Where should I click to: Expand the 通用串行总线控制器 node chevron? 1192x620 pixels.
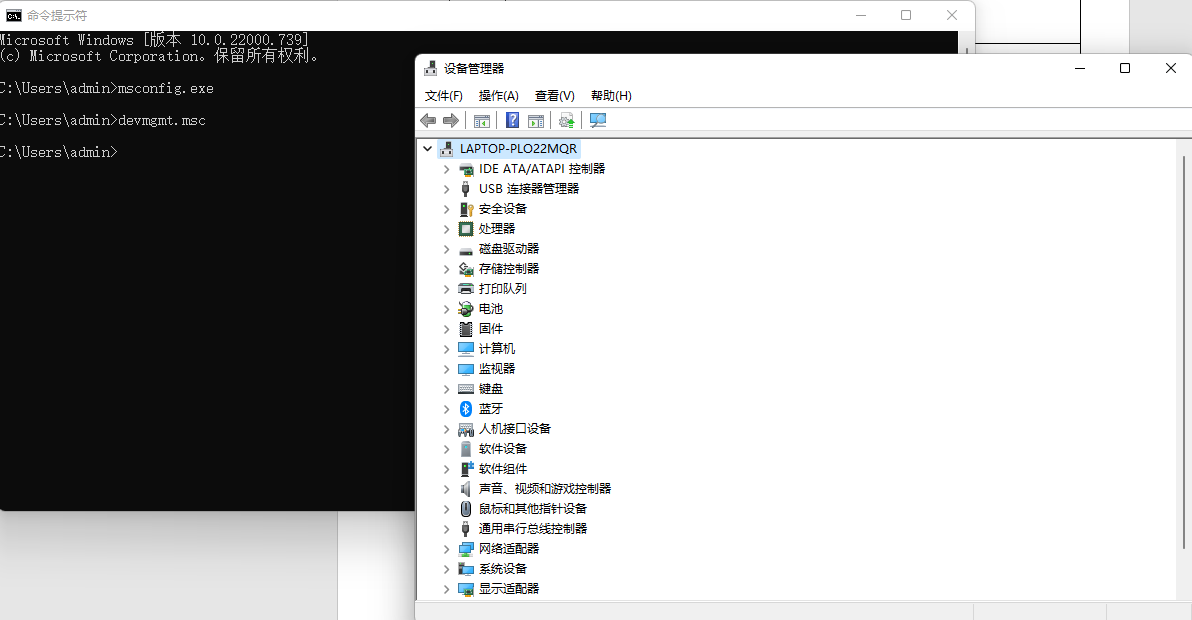(x=447, y=529)
